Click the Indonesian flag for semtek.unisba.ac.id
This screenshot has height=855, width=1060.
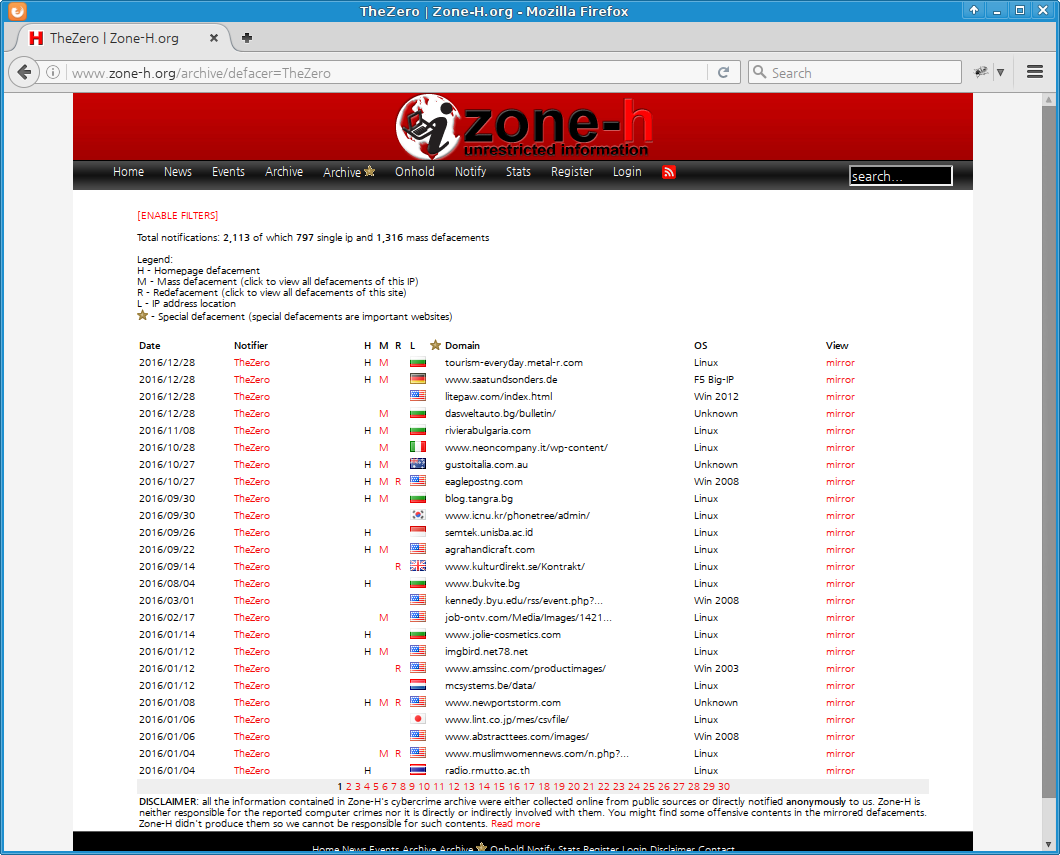pos(418,533)
